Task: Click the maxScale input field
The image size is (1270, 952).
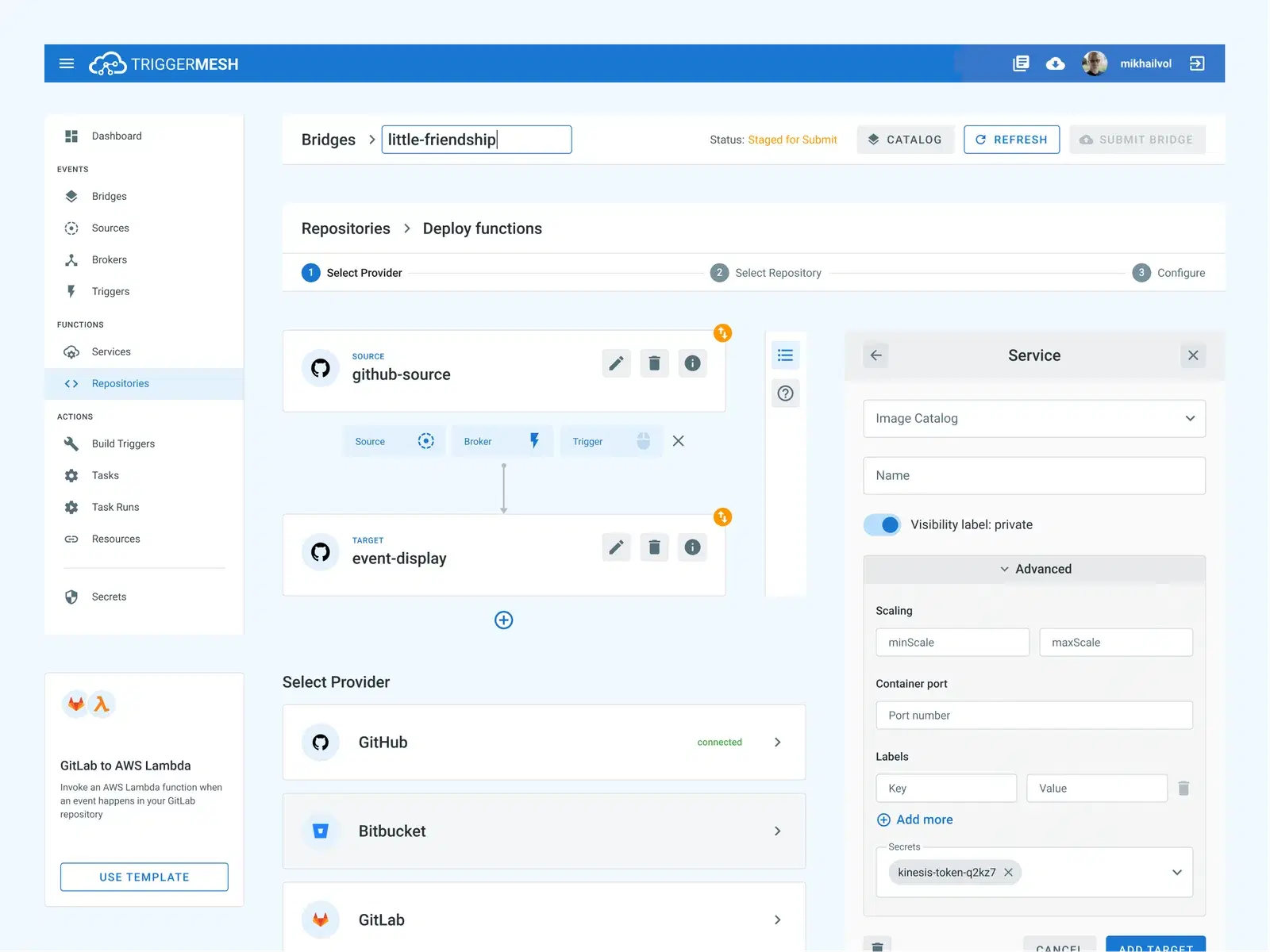Action: (x=1116, y=643)
